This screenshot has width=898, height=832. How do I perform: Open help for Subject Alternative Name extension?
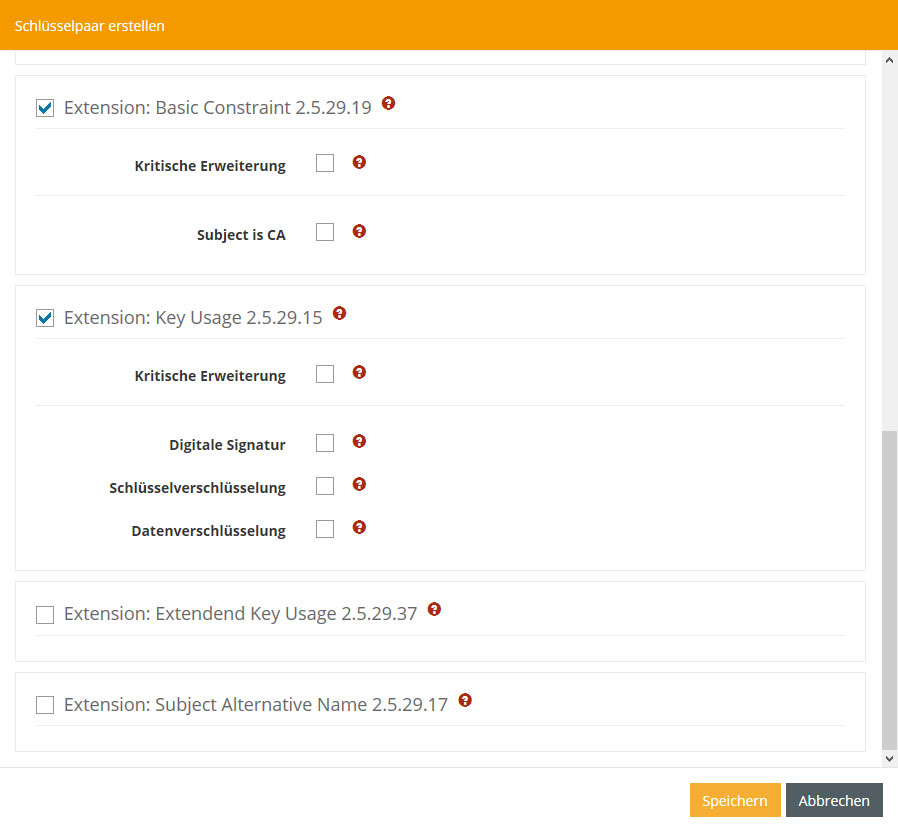464,700
